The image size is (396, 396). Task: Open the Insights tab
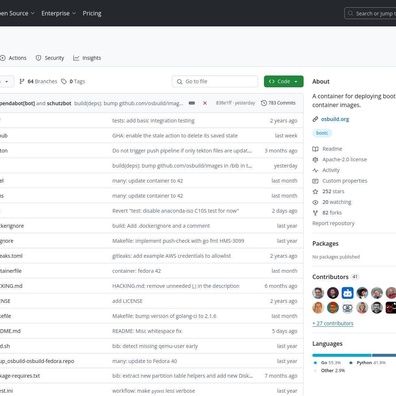coord(87,58)
